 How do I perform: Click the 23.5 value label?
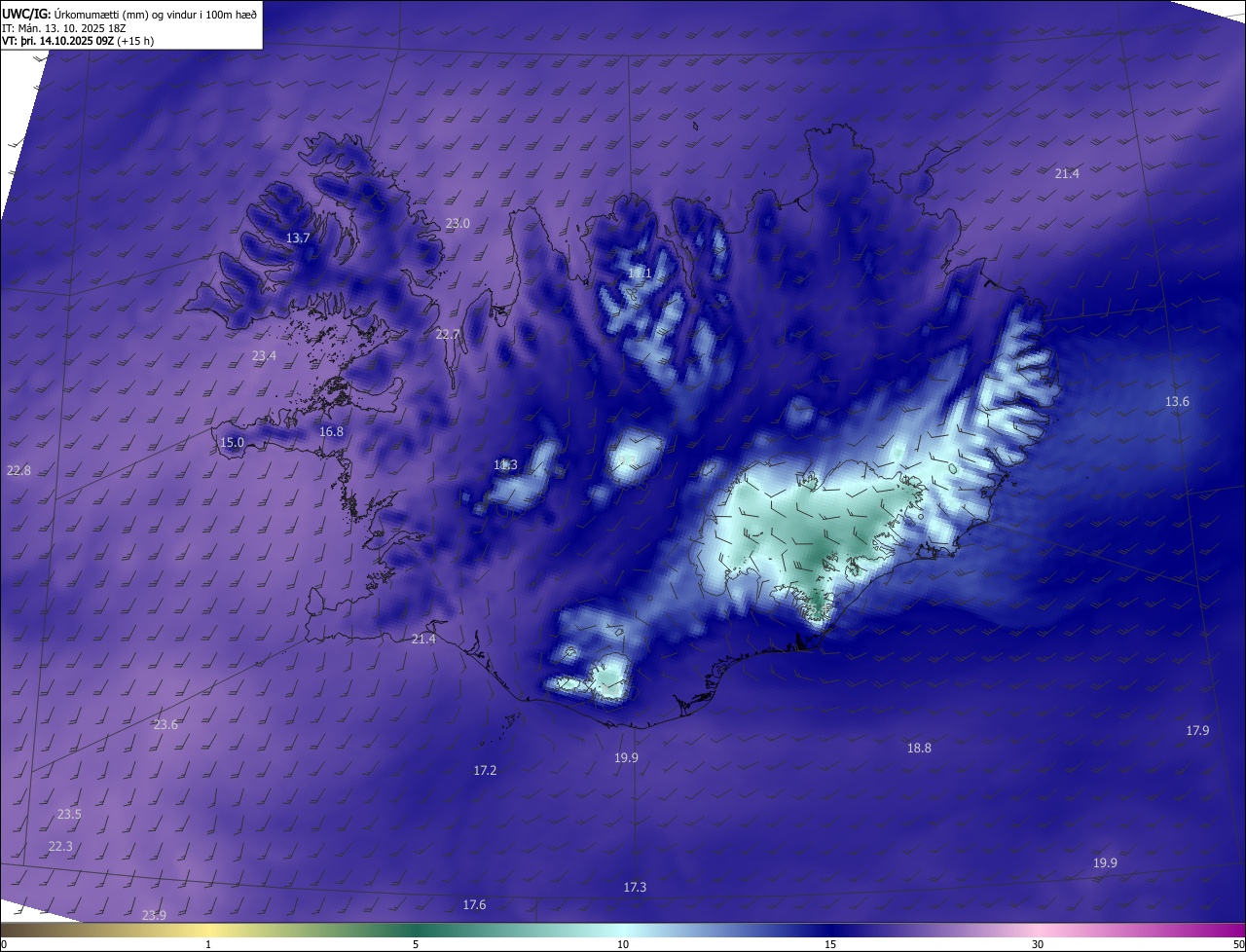point(69,815)
